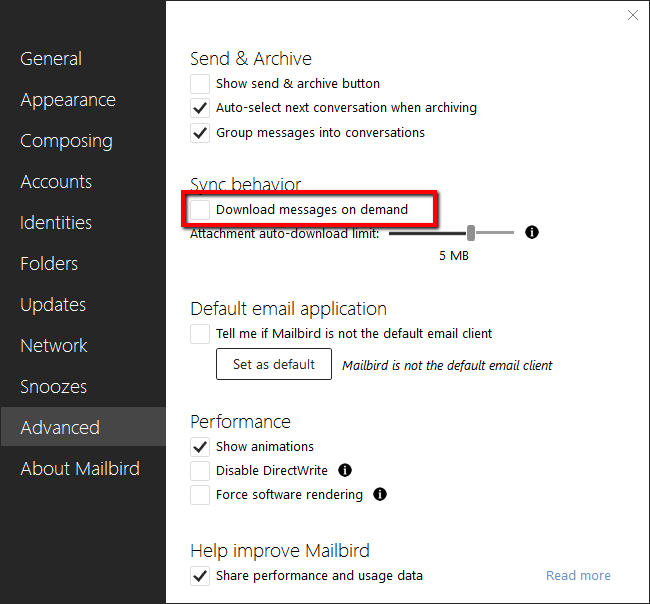650x604 pixels.
Task: Open Identities settings
Action: (83, 223)
